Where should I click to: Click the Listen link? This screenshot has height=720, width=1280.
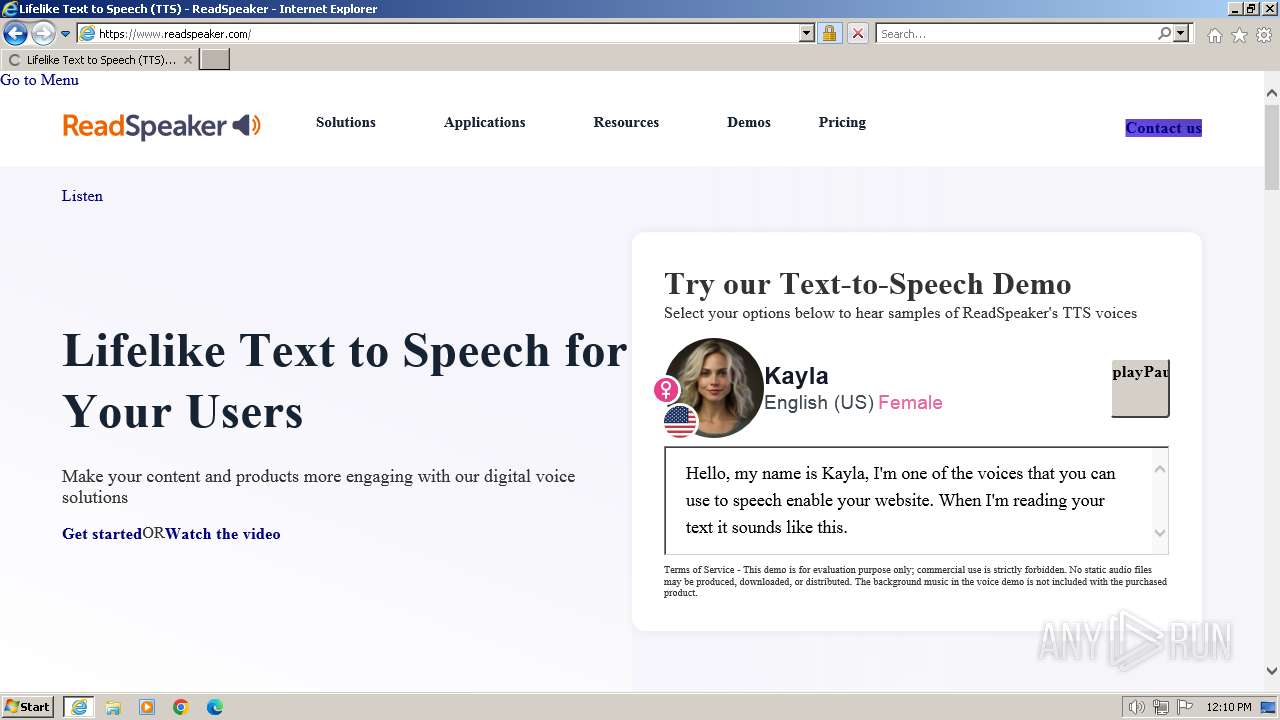coord(82,196)
